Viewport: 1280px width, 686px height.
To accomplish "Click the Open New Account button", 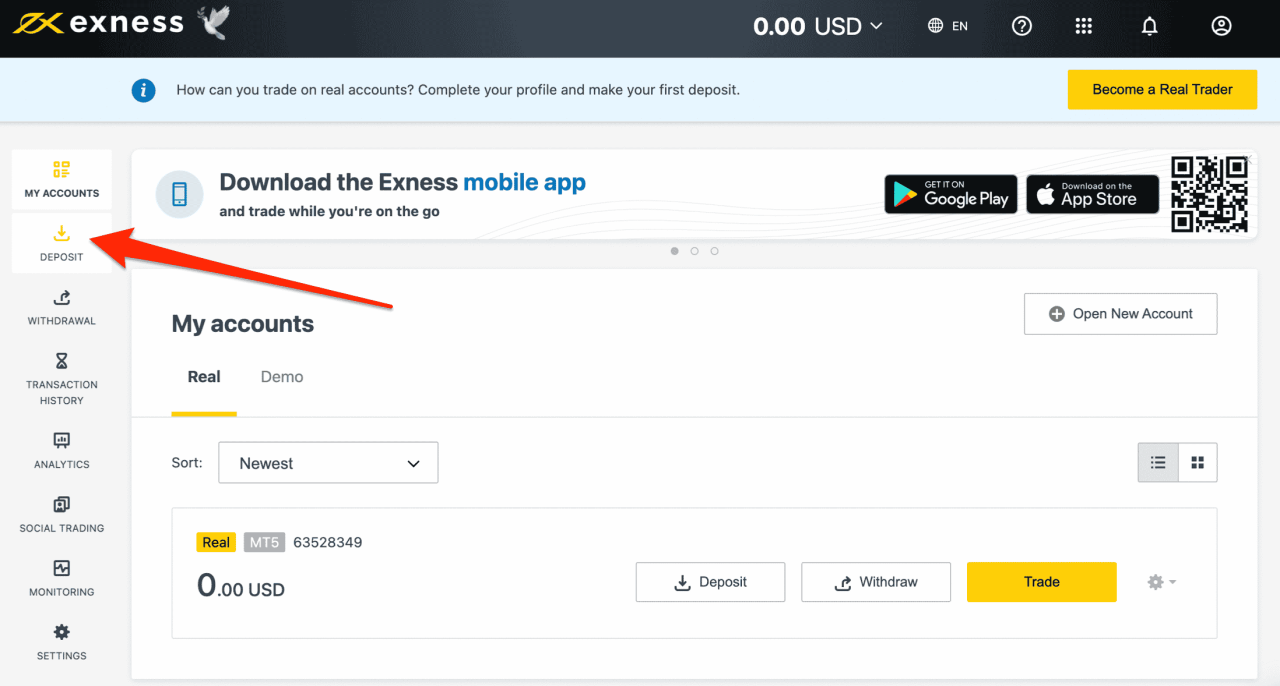I will point(1120,314).
